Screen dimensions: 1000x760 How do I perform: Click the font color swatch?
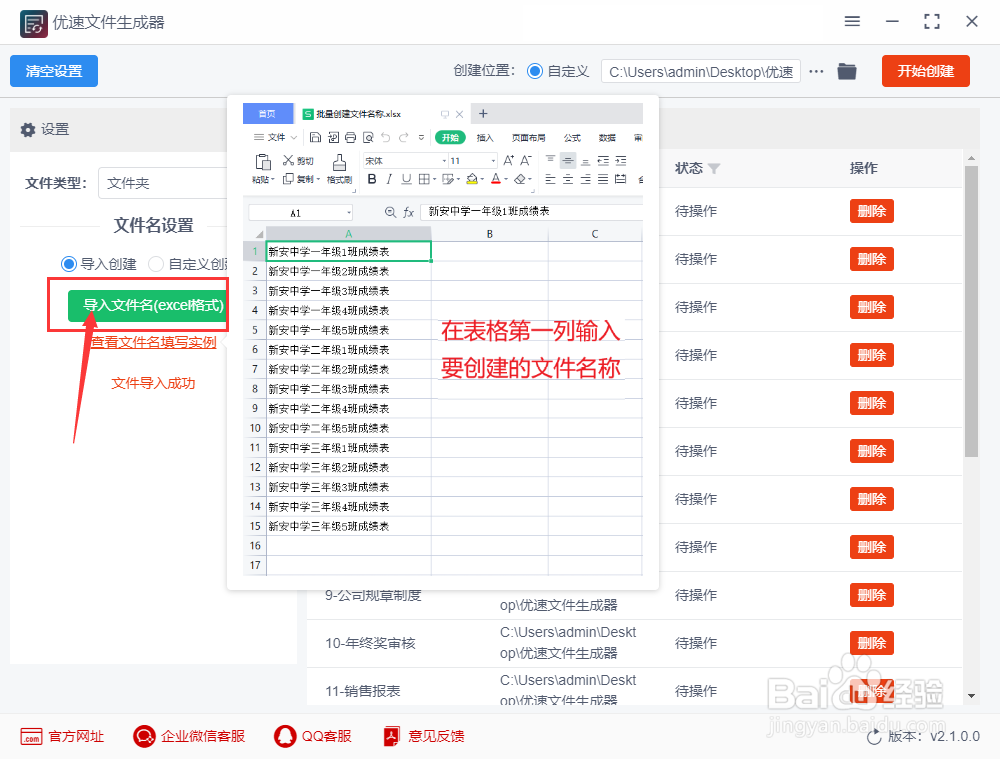[496, 180]
